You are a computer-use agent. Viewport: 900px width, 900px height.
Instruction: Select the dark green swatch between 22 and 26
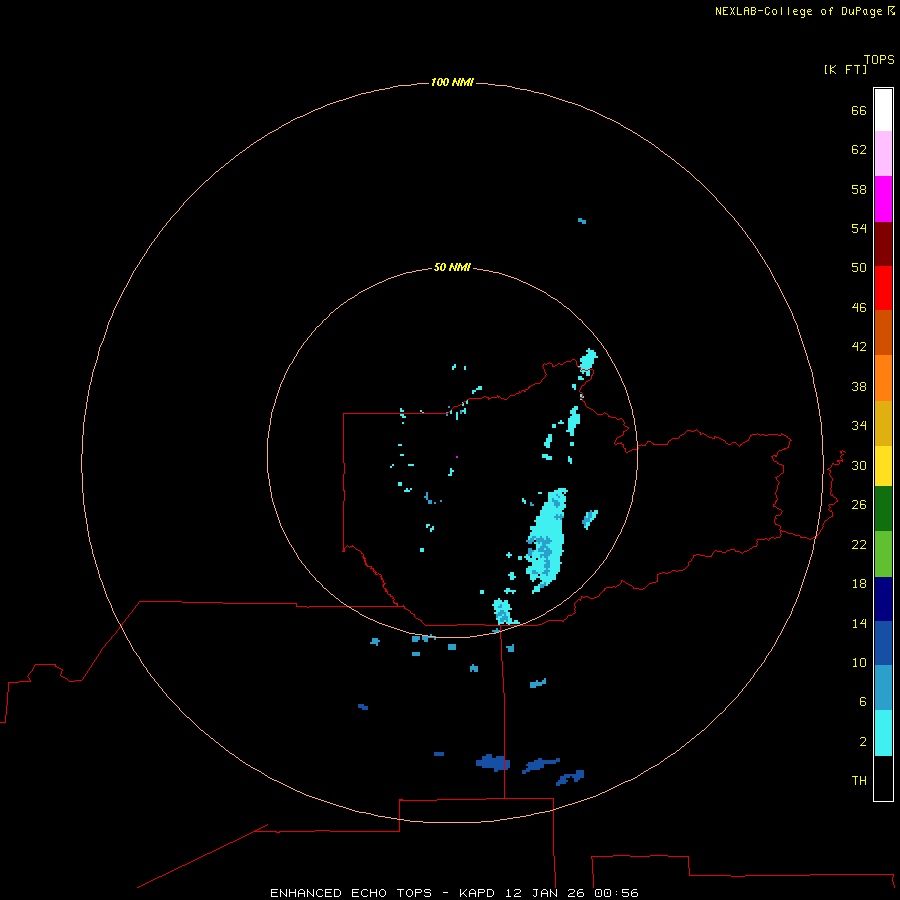point(883,509)
